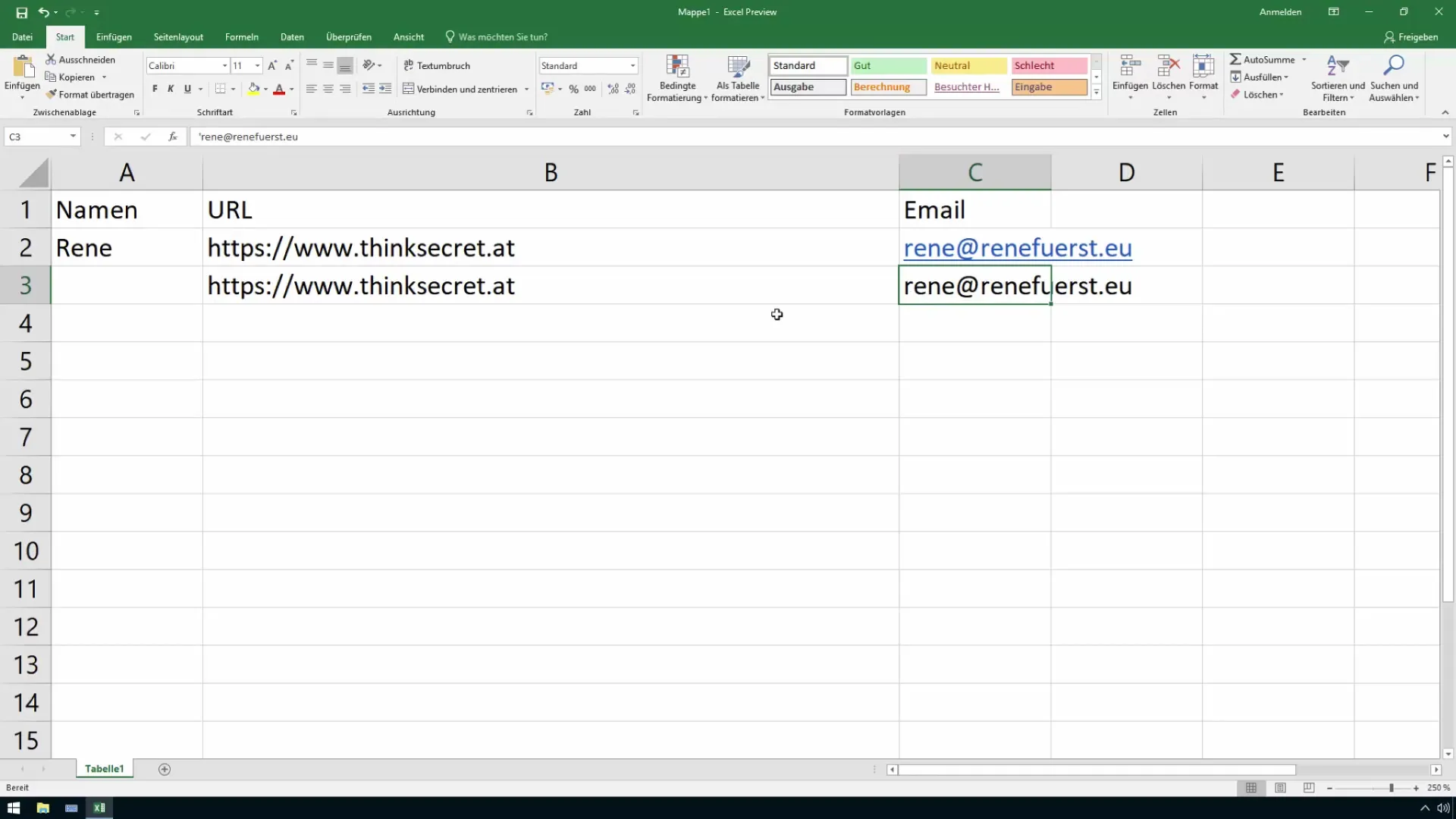Open the Ansicht tab
The height and width of the screenshot is (819, 1456).
[409, 36]
